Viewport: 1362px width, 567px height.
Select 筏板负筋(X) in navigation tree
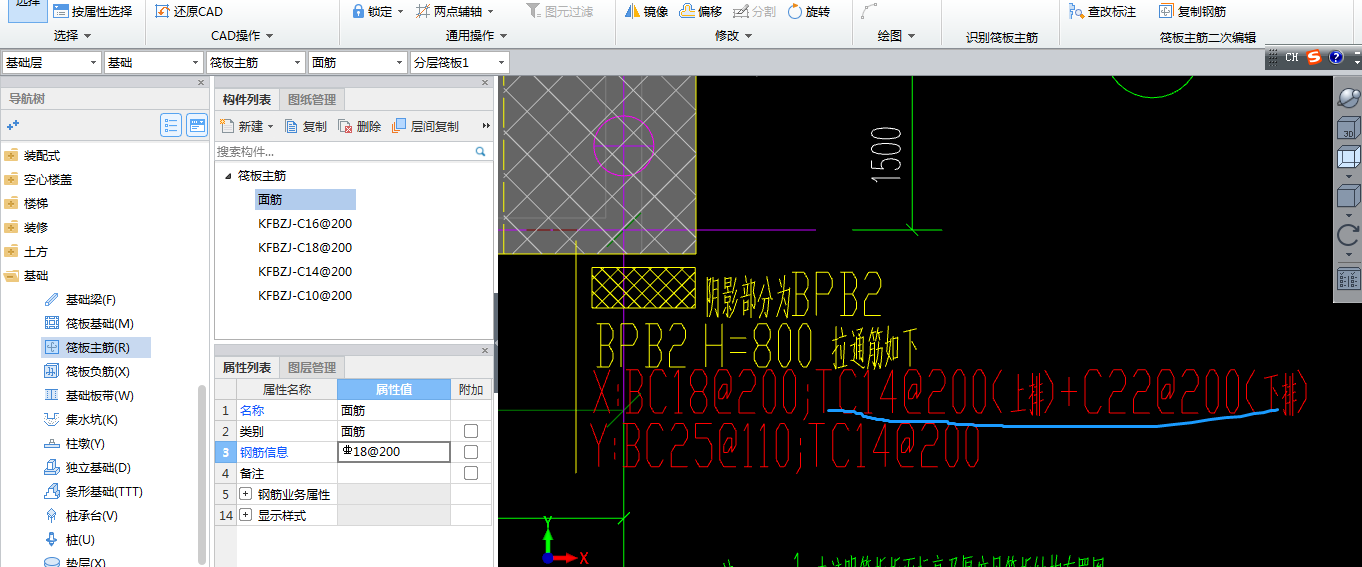(88, 372)
